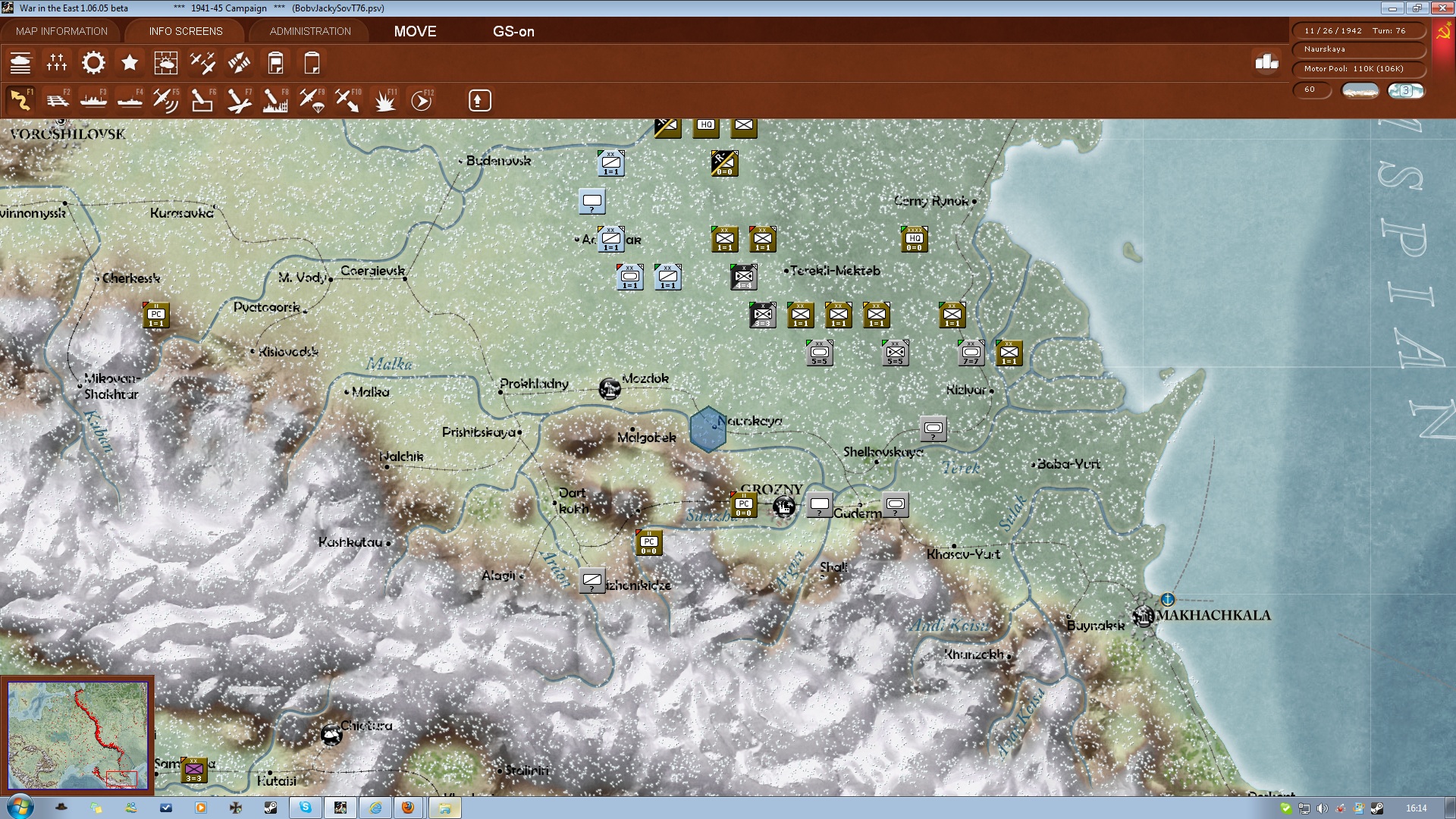Click the Makhachkala port anchor icon

[1167, 599]
